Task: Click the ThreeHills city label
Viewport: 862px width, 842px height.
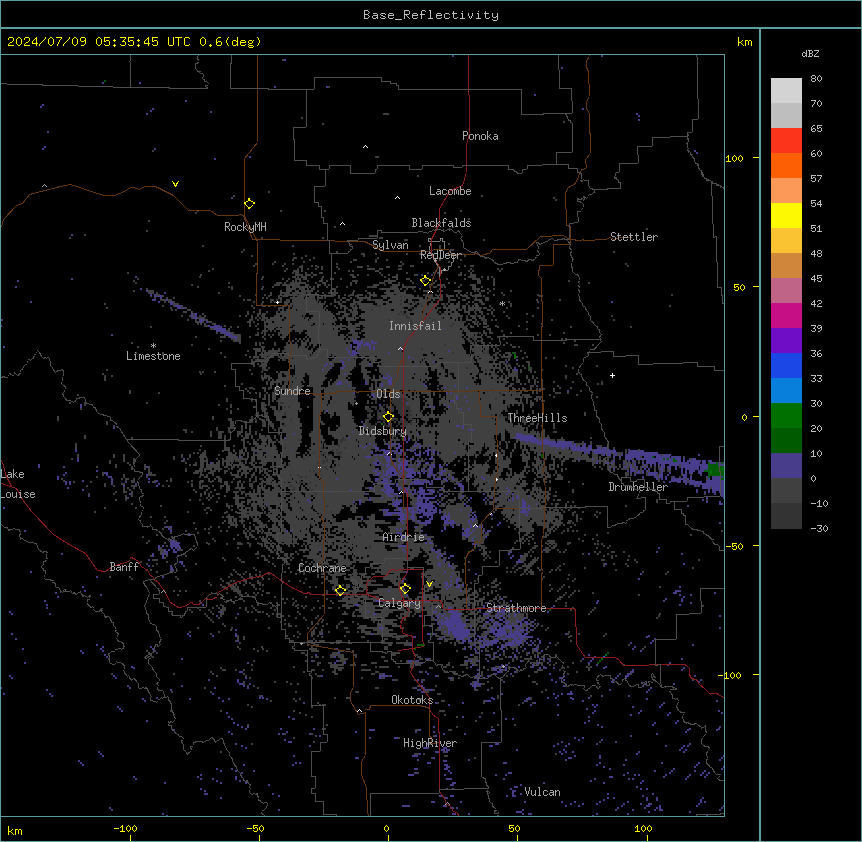Action: (538, 418)
